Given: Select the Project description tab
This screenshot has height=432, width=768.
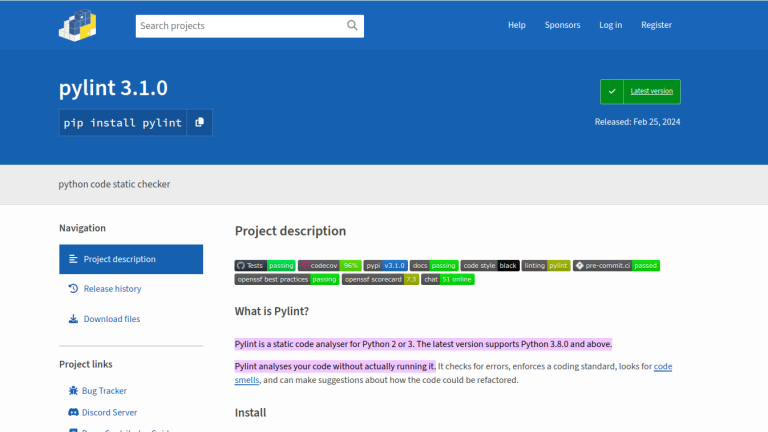Looking at the screenshot, I should click(x=131, y=259).
